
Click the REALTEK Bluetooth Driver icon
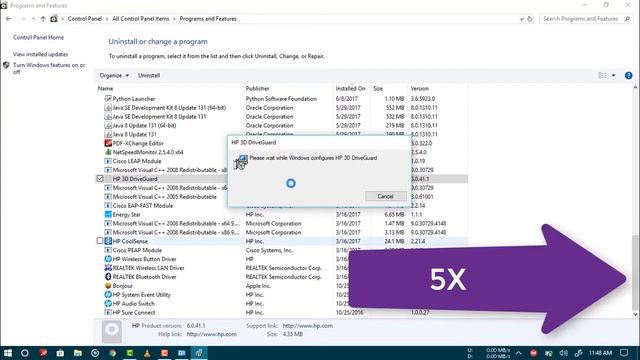tap(108, 277)
